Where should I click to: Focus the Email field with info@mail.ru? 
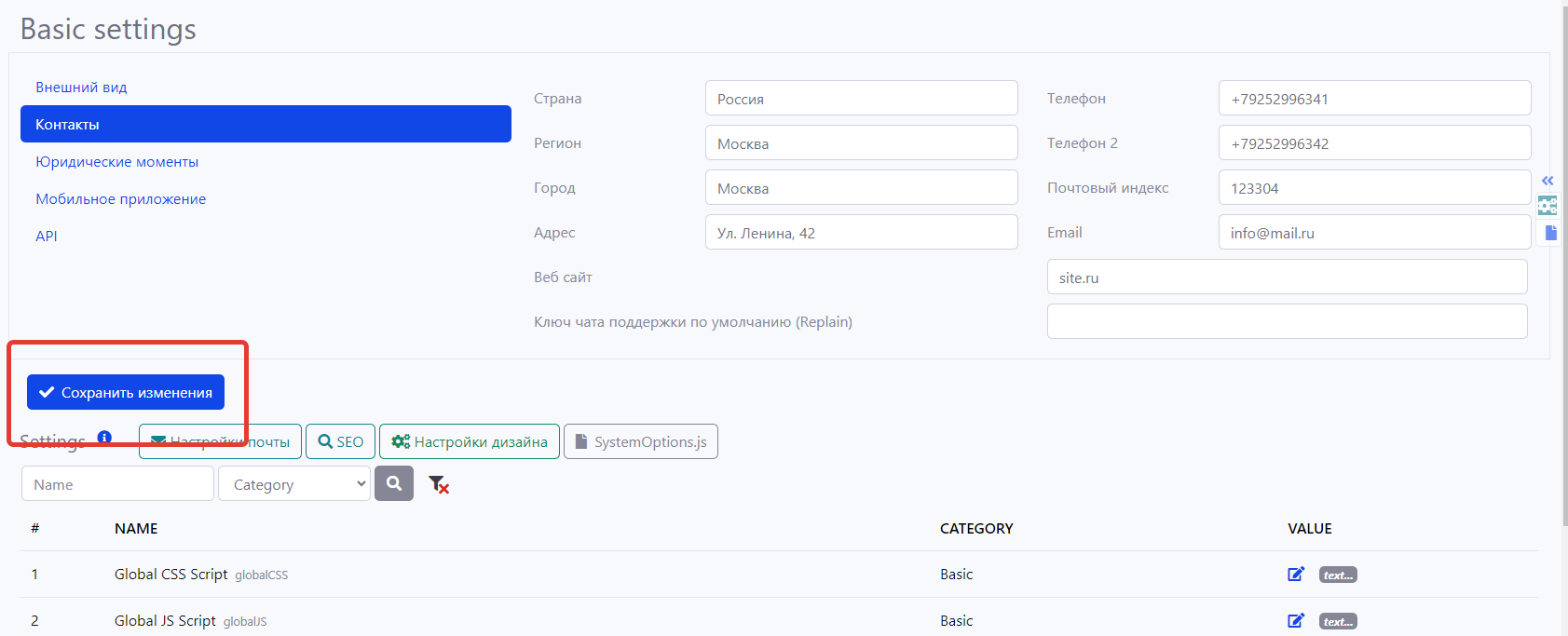click(1373, 233)
